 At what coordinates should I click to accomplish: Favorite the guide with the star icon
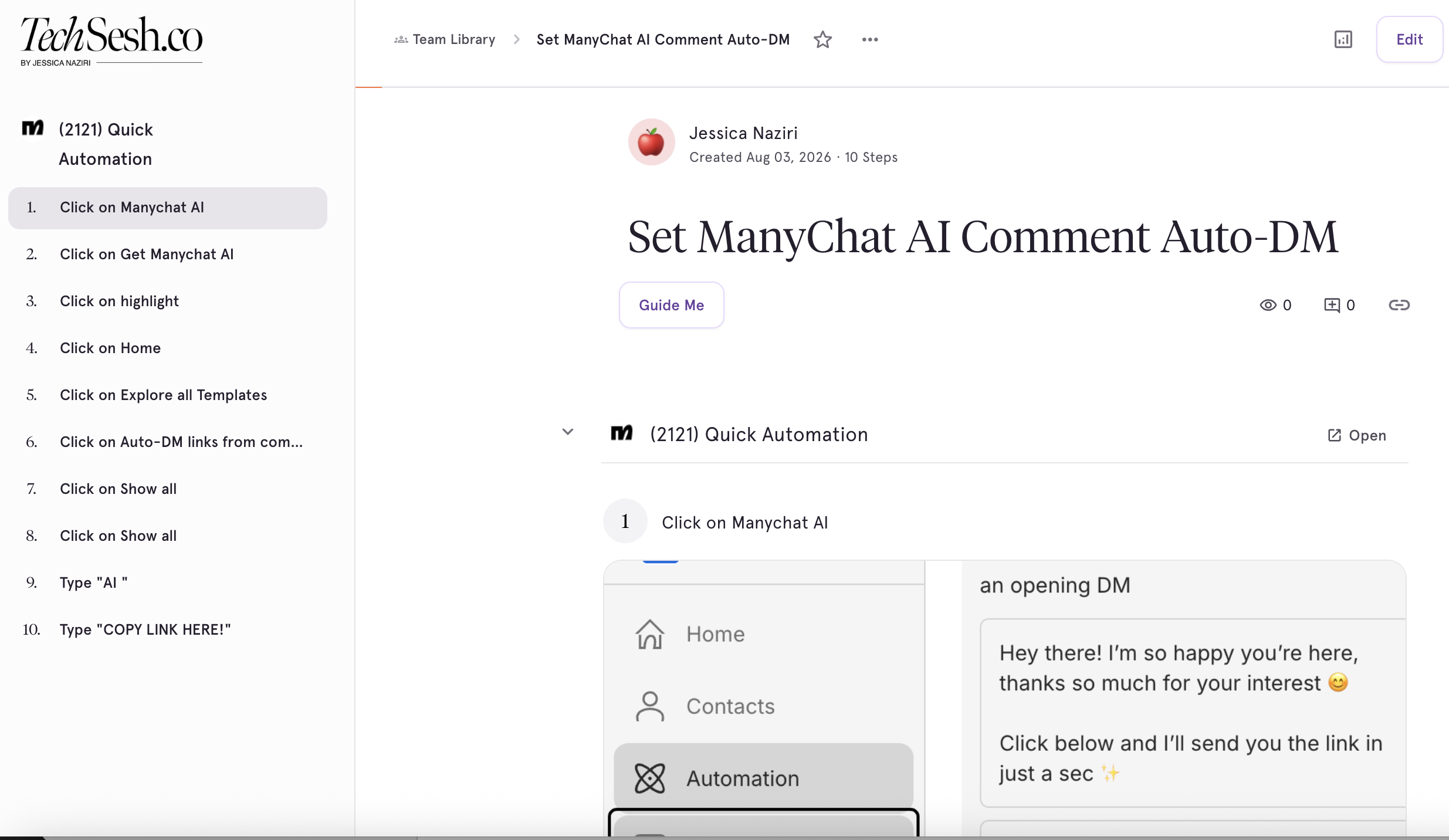(822, 39)
